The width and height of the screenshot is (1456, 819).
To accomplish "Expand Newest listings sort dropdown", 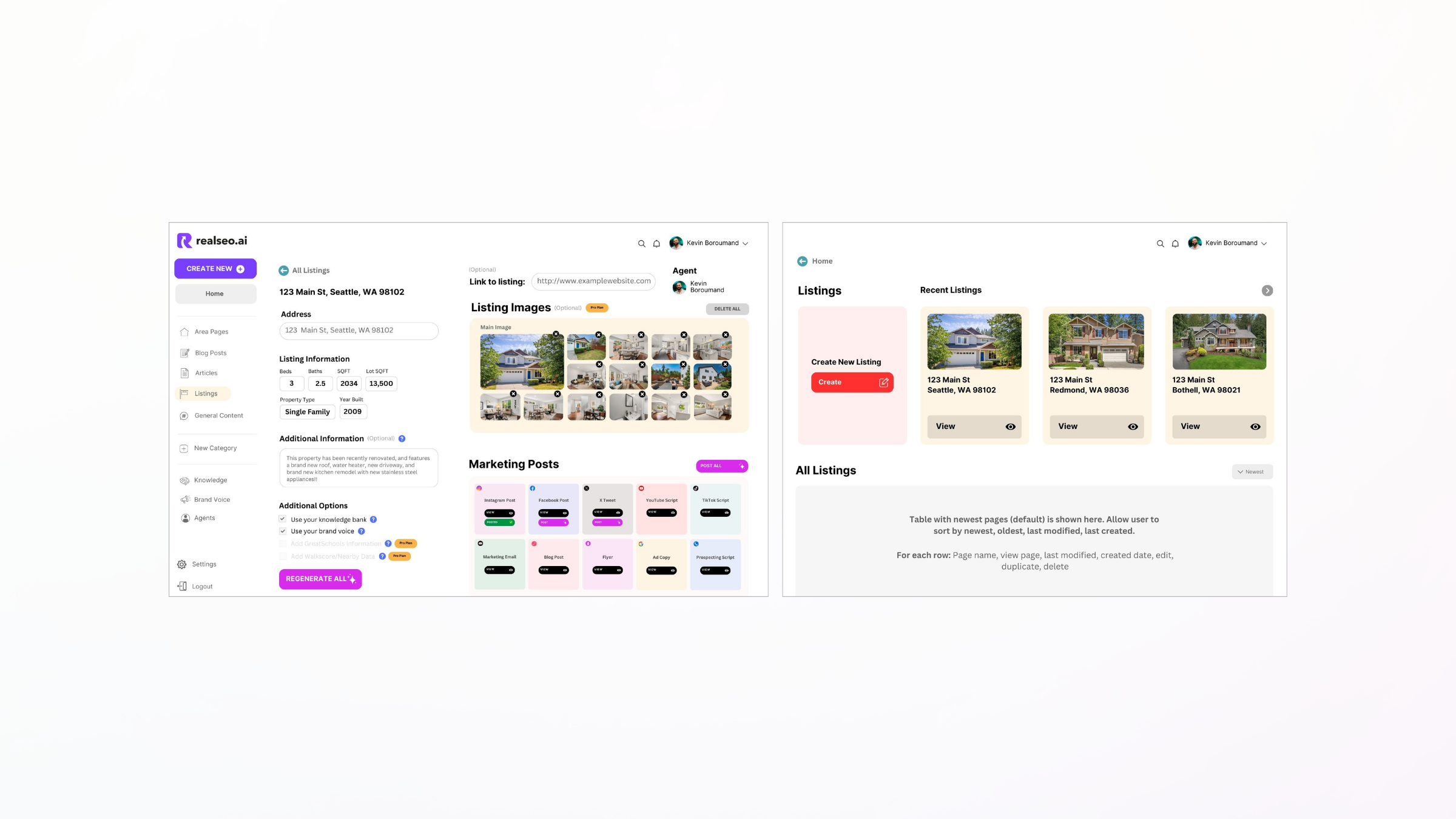I will (x=1252, y=471).
